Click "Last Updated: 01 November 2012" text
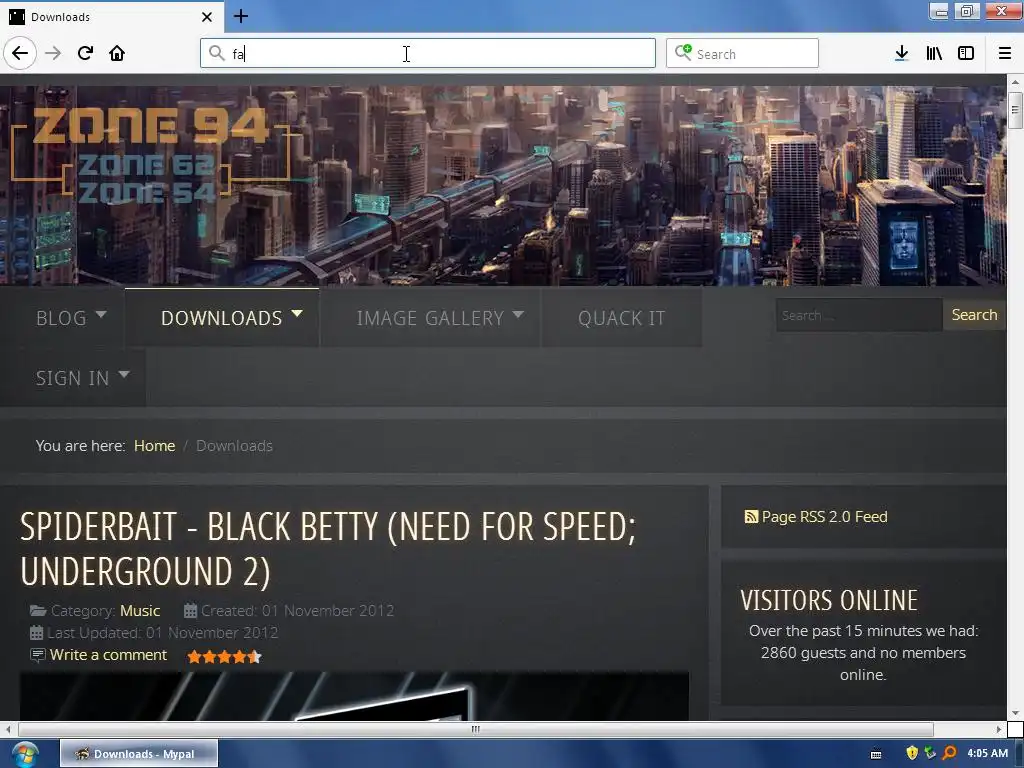1024x768 pixels. pyautogui.click(x=163, y=633)
